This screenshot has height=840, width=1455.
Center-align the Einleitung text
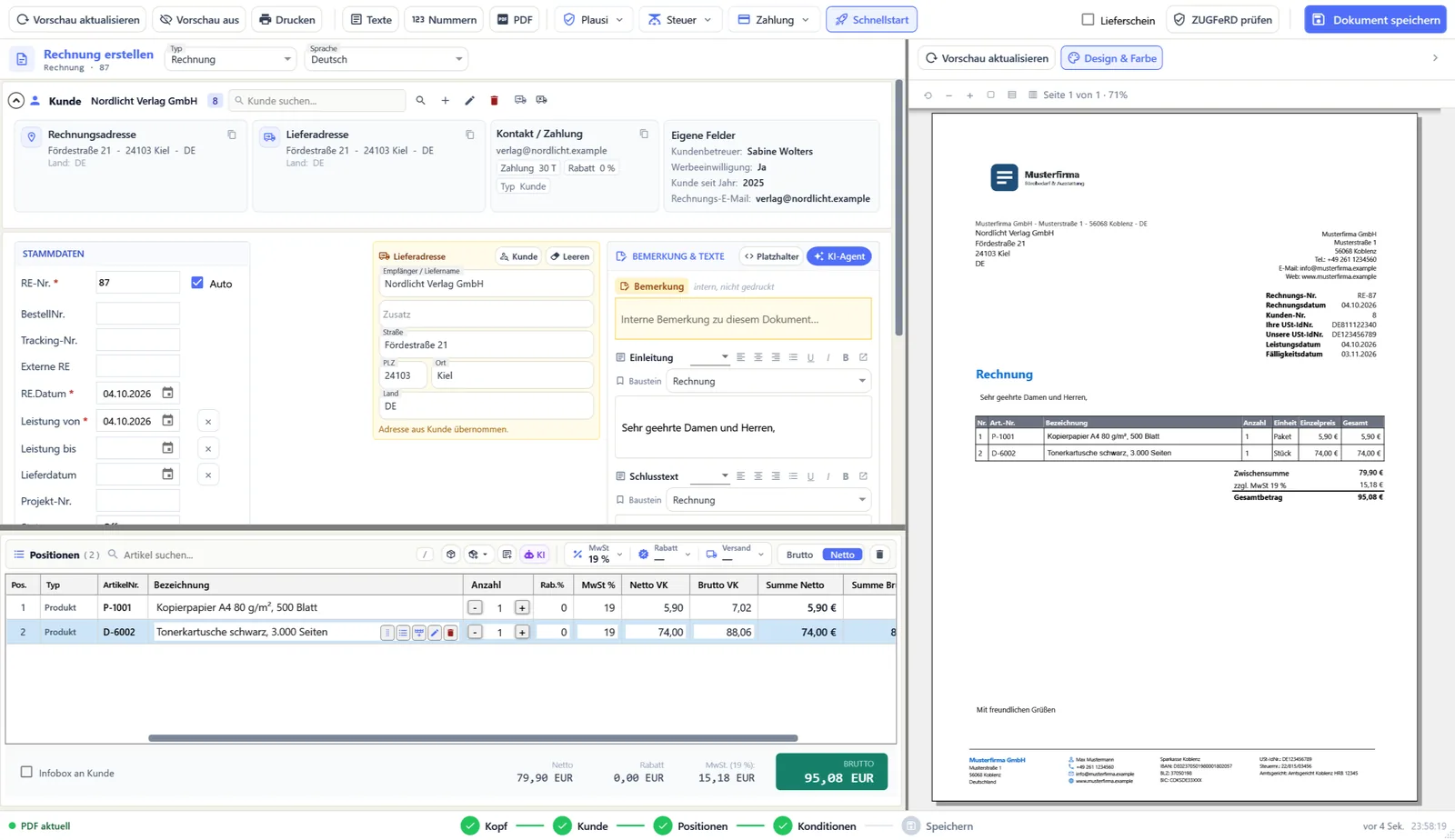(x=758, y=358)
